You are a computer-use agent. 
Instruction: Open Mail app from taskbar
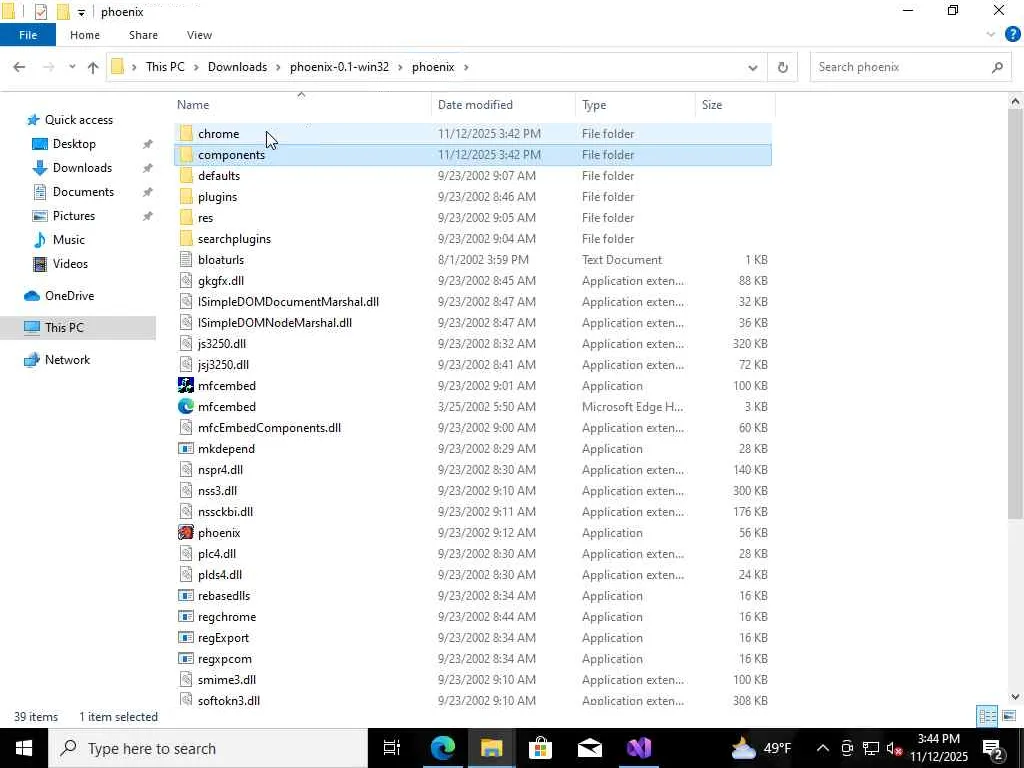[589, 748]
